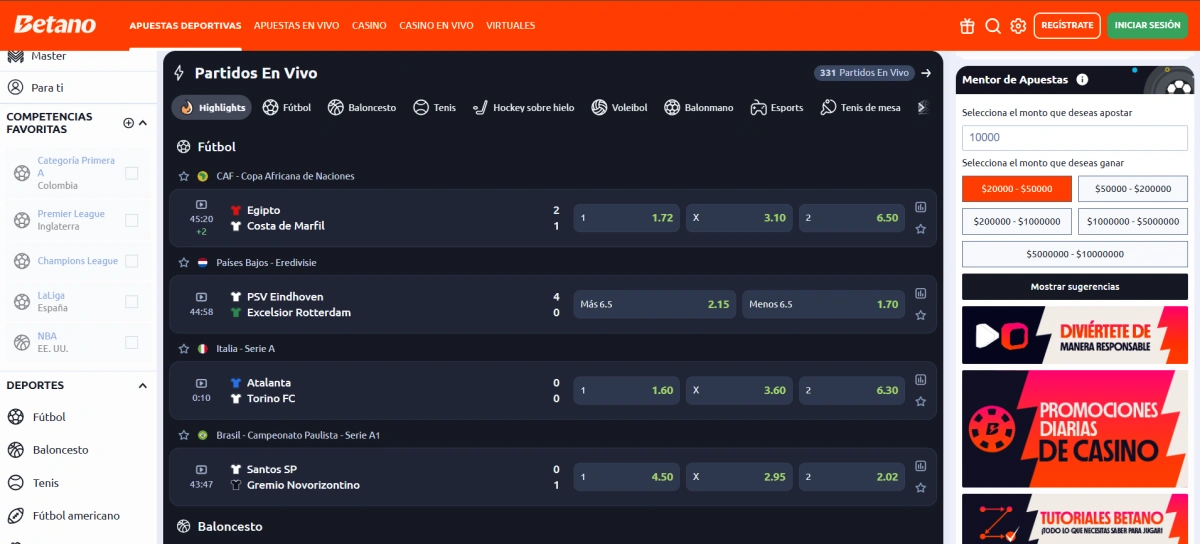Image resolution: width=1200 pixels, height=544 pixels.
Task: Open the gift promotions icon in header
Action: [967, 26]
